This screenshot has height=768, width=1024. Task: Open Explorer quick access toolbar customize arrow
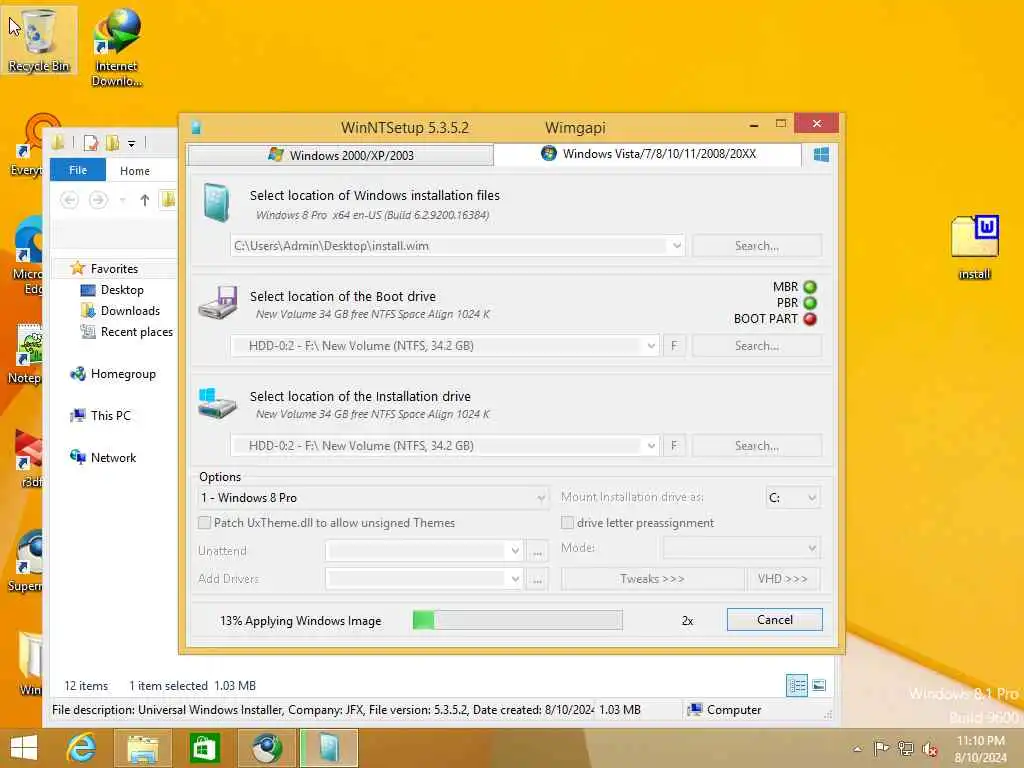(131, 144)
